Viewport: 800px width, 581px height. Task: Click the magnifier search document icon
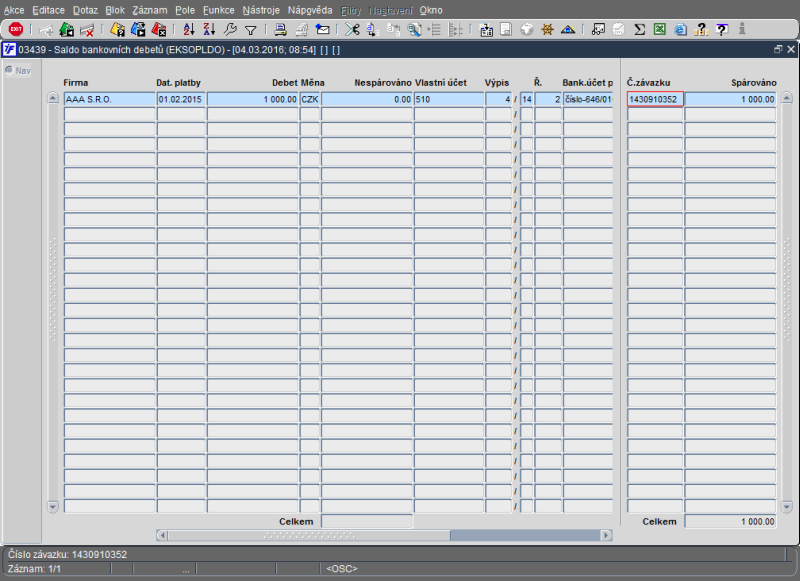[414, 30]
